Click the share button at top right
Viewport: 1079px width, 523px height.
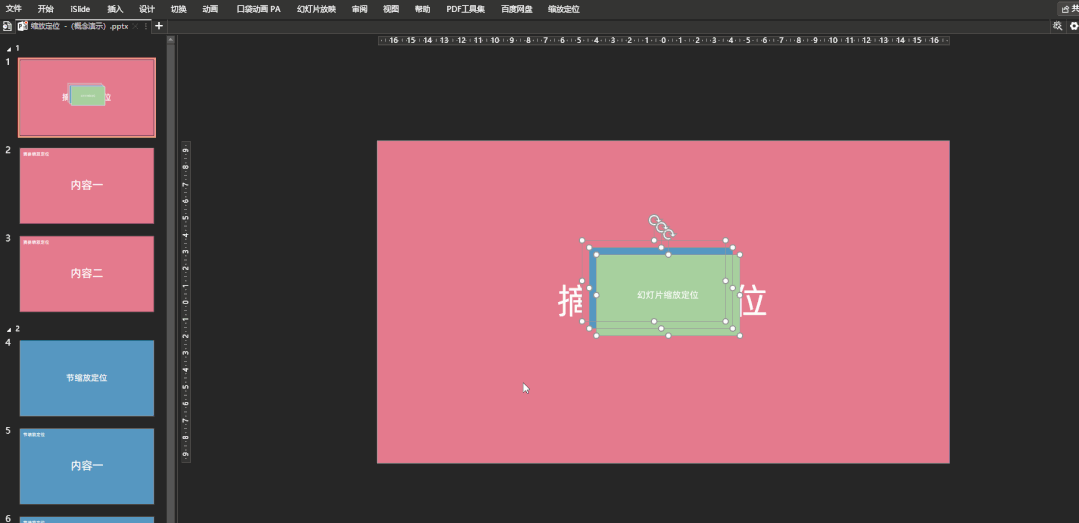point(1069,9)
